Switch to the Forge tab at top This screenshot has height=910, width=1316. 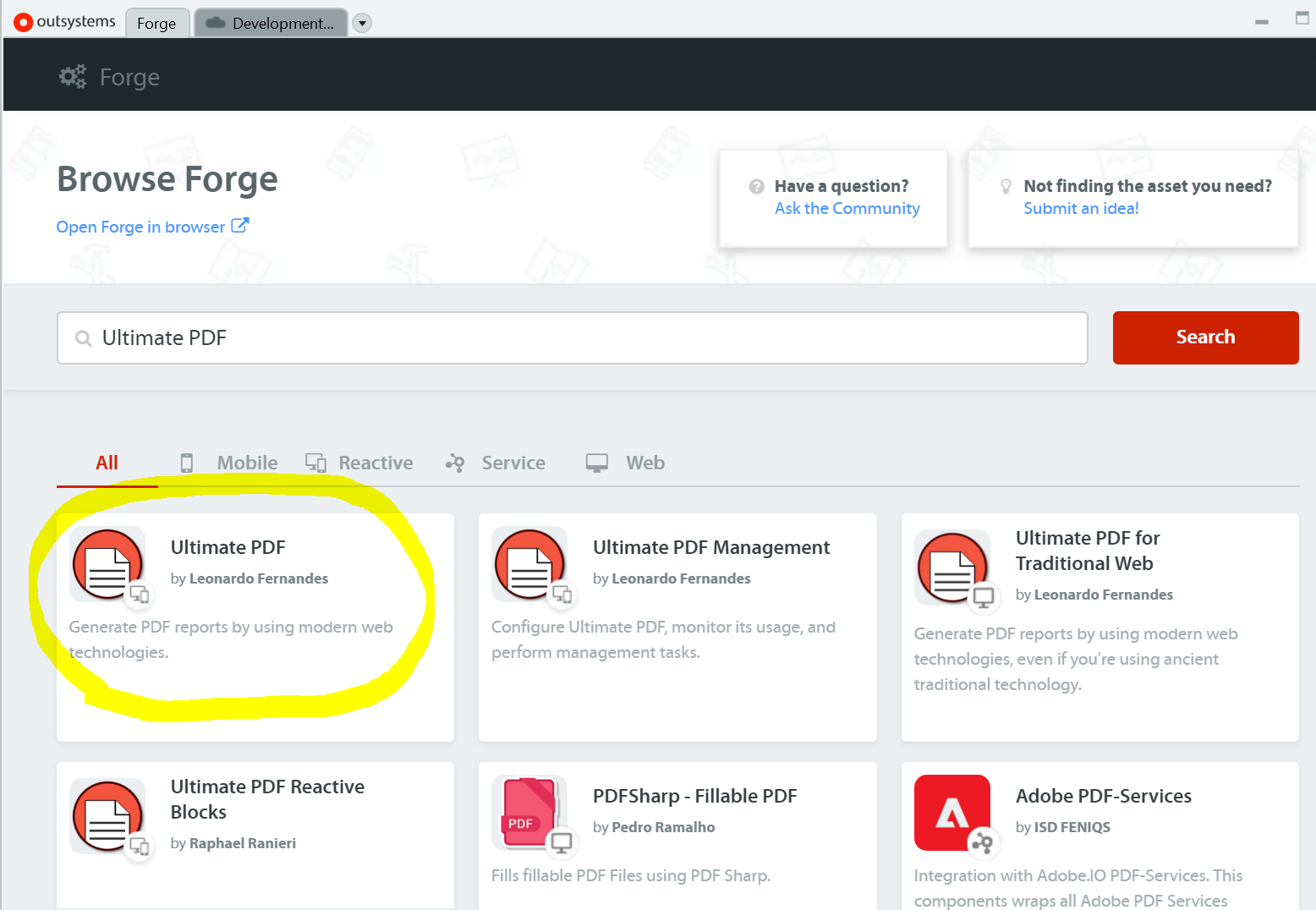pos(156,23)
